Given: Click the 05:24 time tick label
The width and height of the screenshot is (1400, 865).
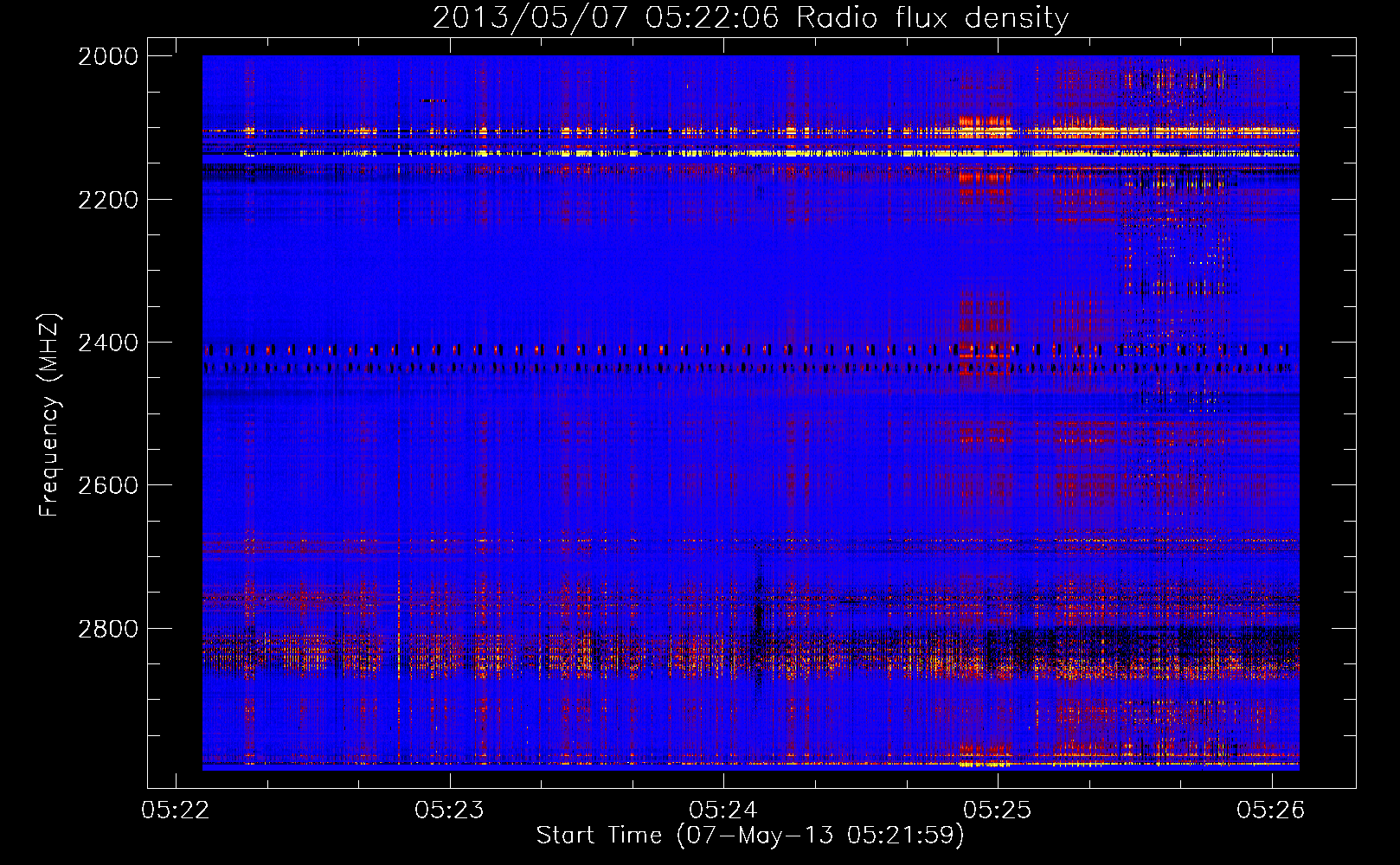Looking at the screenshot, I should [723, 811].
